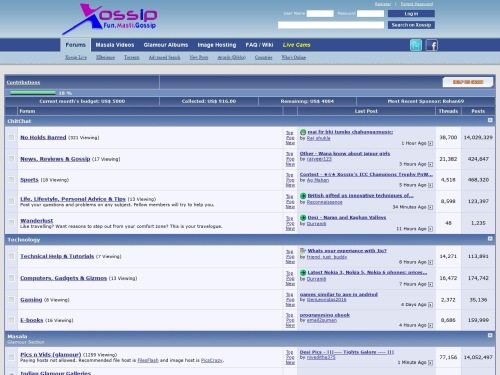The width and height of the screenshot is (500, 375).
Task: Open the Who's Online sub-menu link
Action: (x=293, y=57)
